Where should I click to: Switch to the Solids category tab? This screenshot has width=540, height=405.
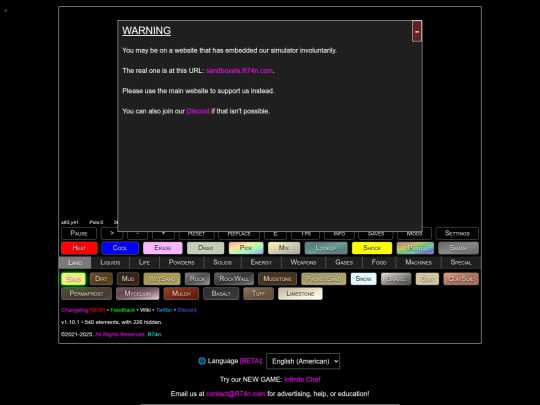pyautogui.click(x=222, y=262)
